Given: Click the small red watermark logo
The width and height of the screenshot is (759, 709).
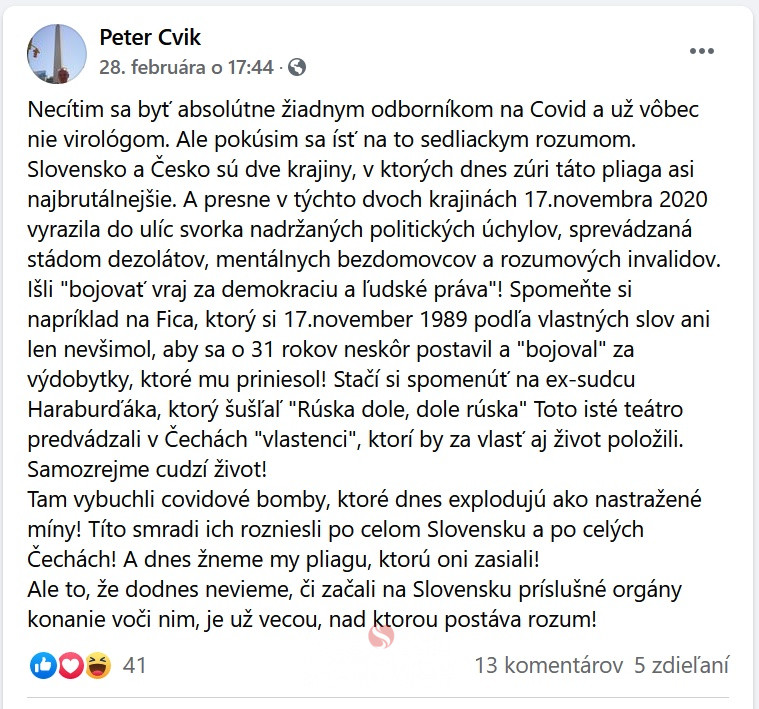Looking at the screenshot, I should [x=381, y=637].
